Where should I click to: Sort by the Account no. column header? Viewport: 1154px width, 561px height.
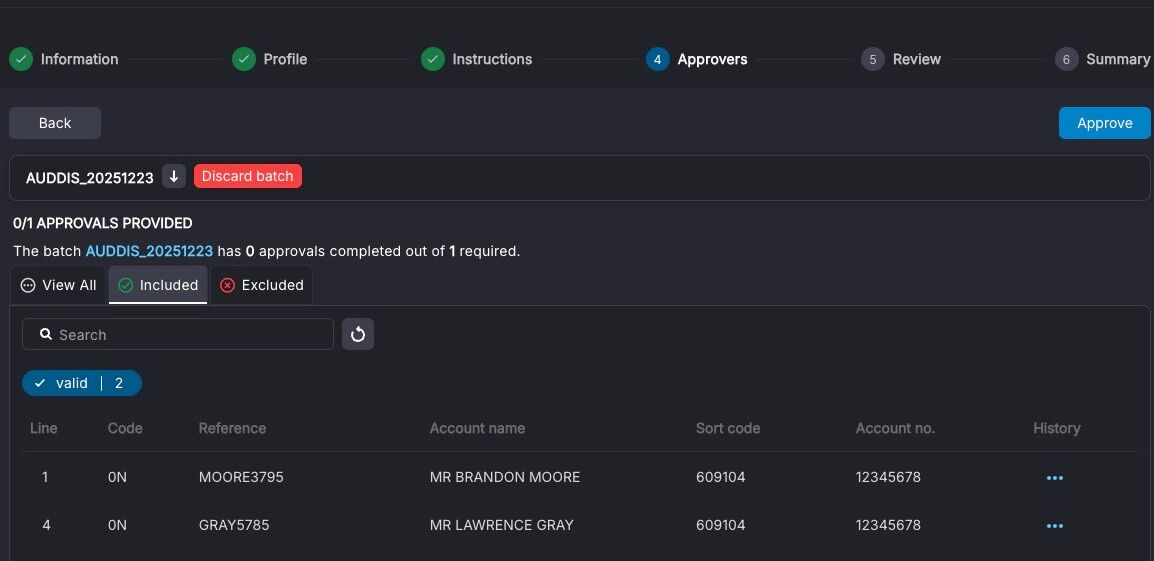pos(896,428)
